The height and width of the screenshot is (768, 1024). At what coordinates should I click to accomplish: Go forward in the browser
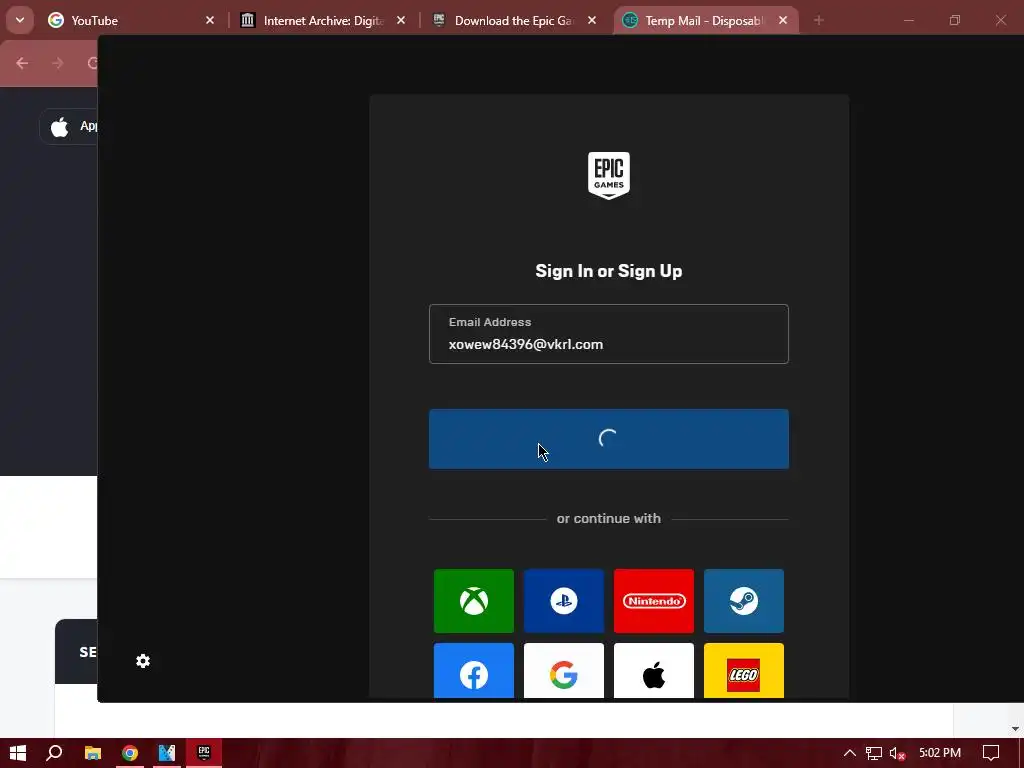(57, 63)
